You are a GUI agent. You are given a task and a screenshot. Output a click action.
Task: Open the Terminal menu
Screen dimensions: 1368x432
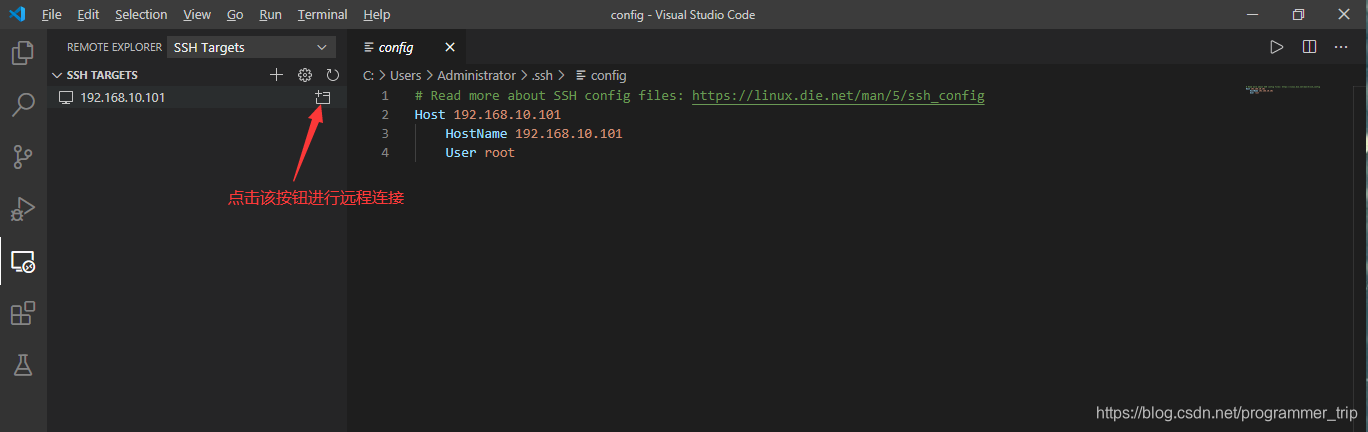click(x=323, y=14)
